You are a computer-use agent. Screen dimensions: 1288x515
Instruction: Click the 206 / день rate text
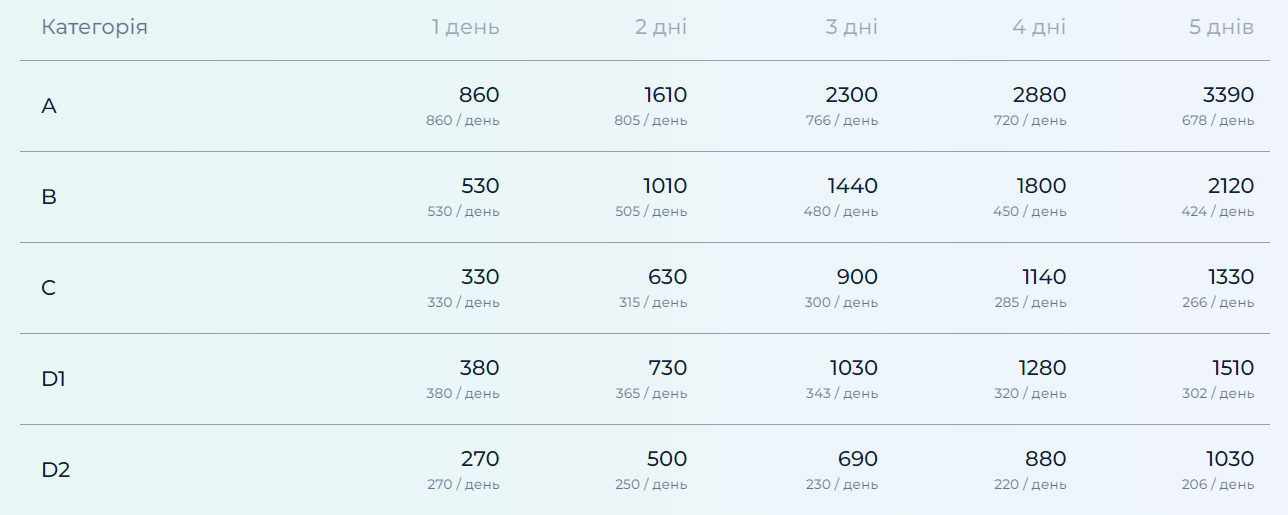pyautogui.click(x=1217, y=485)
